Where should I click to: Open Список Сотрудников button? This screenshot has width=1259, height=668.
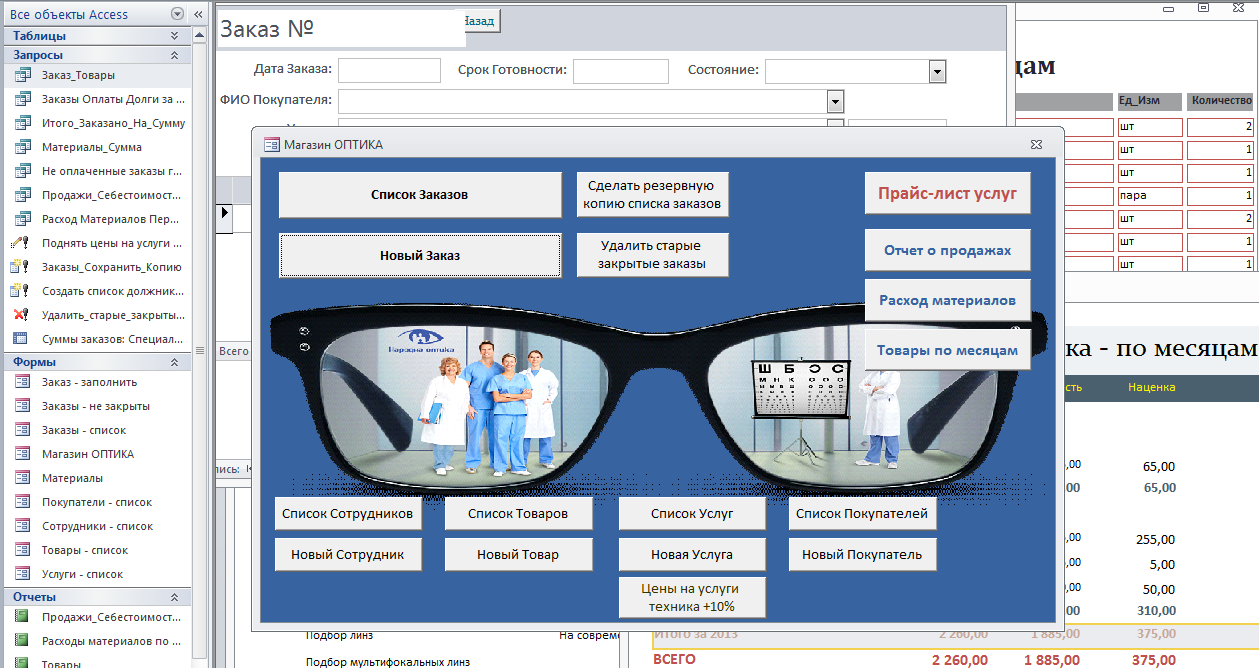tap(348, 514)
